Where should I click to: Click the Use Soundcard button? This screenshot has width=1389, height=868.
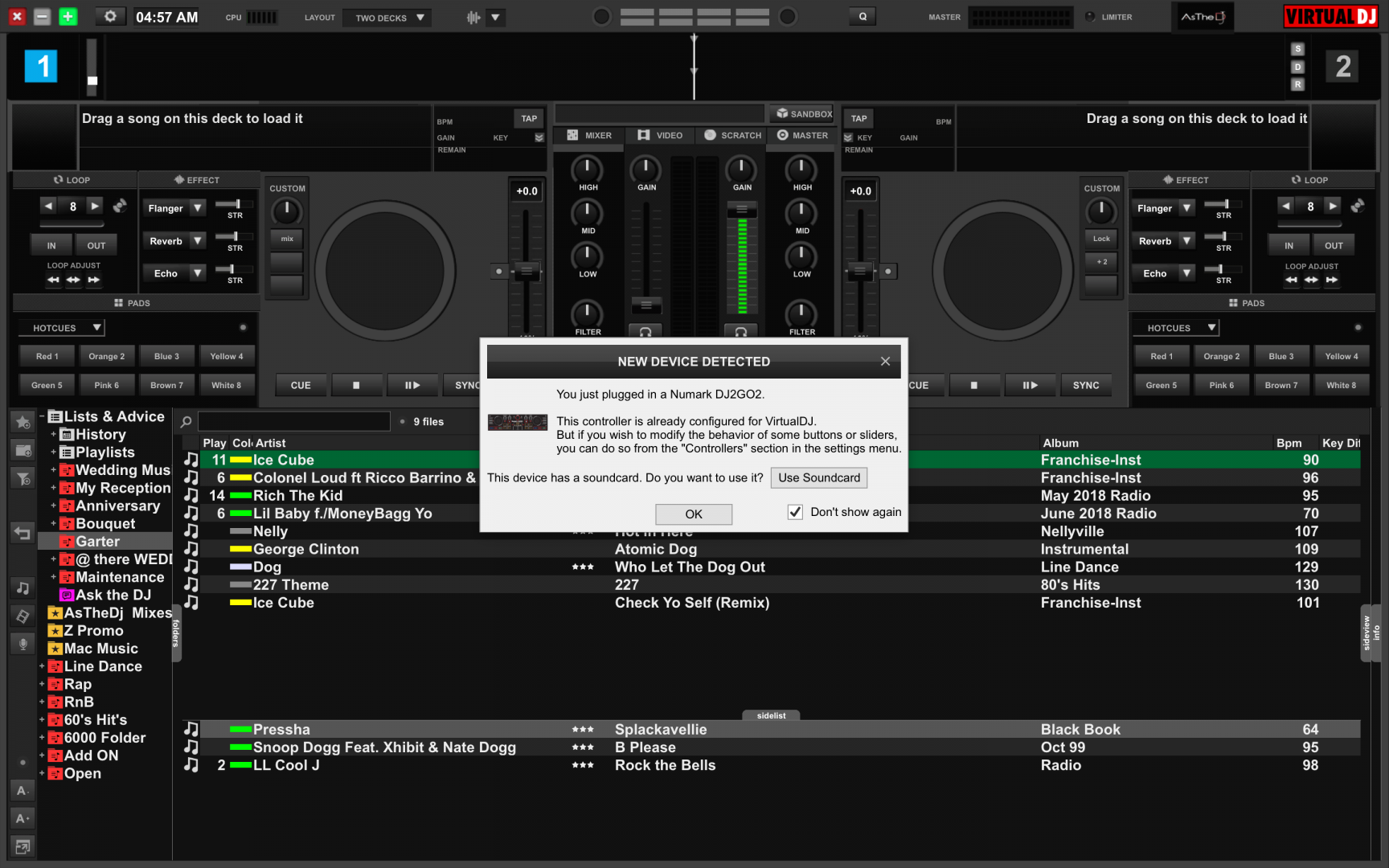[818, 478]
